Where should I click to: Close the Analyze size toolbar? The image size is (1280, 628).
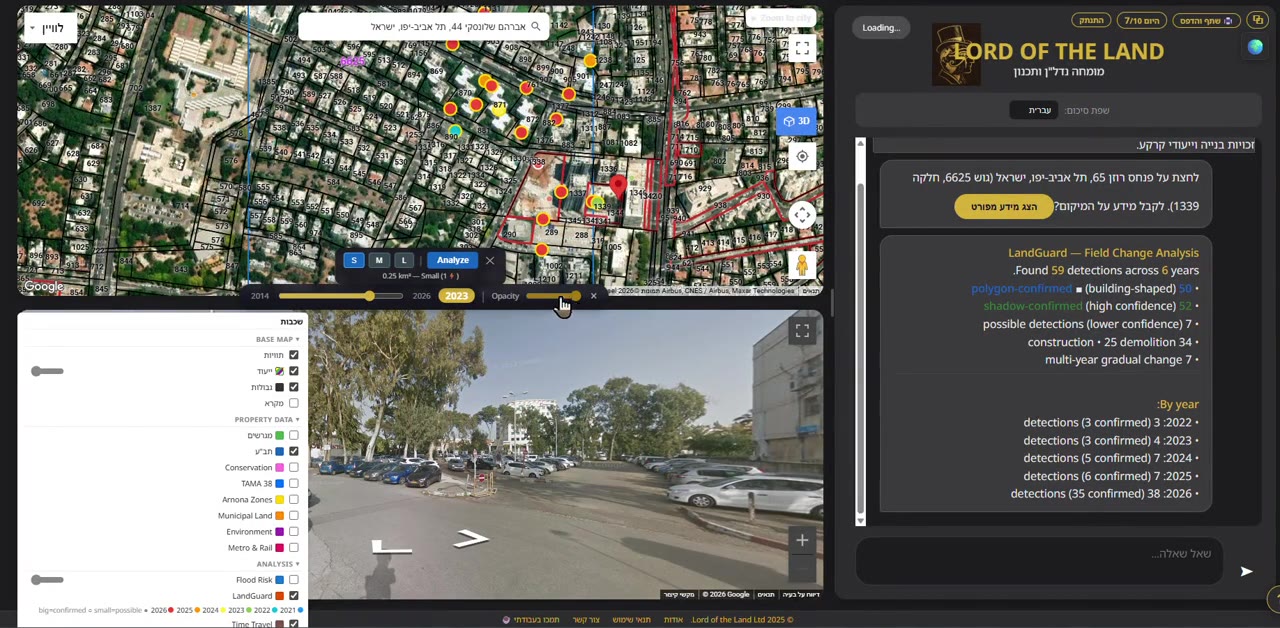[x=490, y=260]
